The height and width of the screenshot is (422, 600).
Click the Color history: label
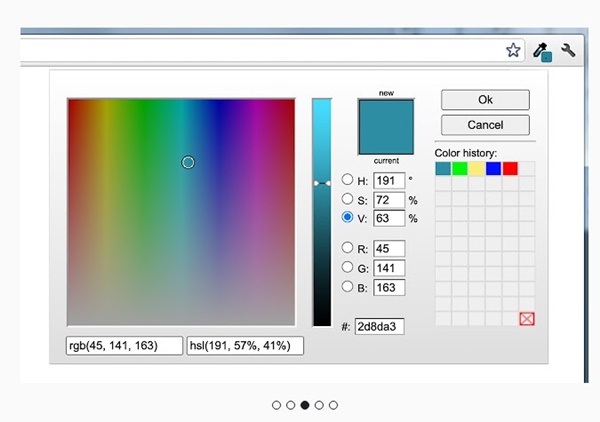click(x=466, y=153)
